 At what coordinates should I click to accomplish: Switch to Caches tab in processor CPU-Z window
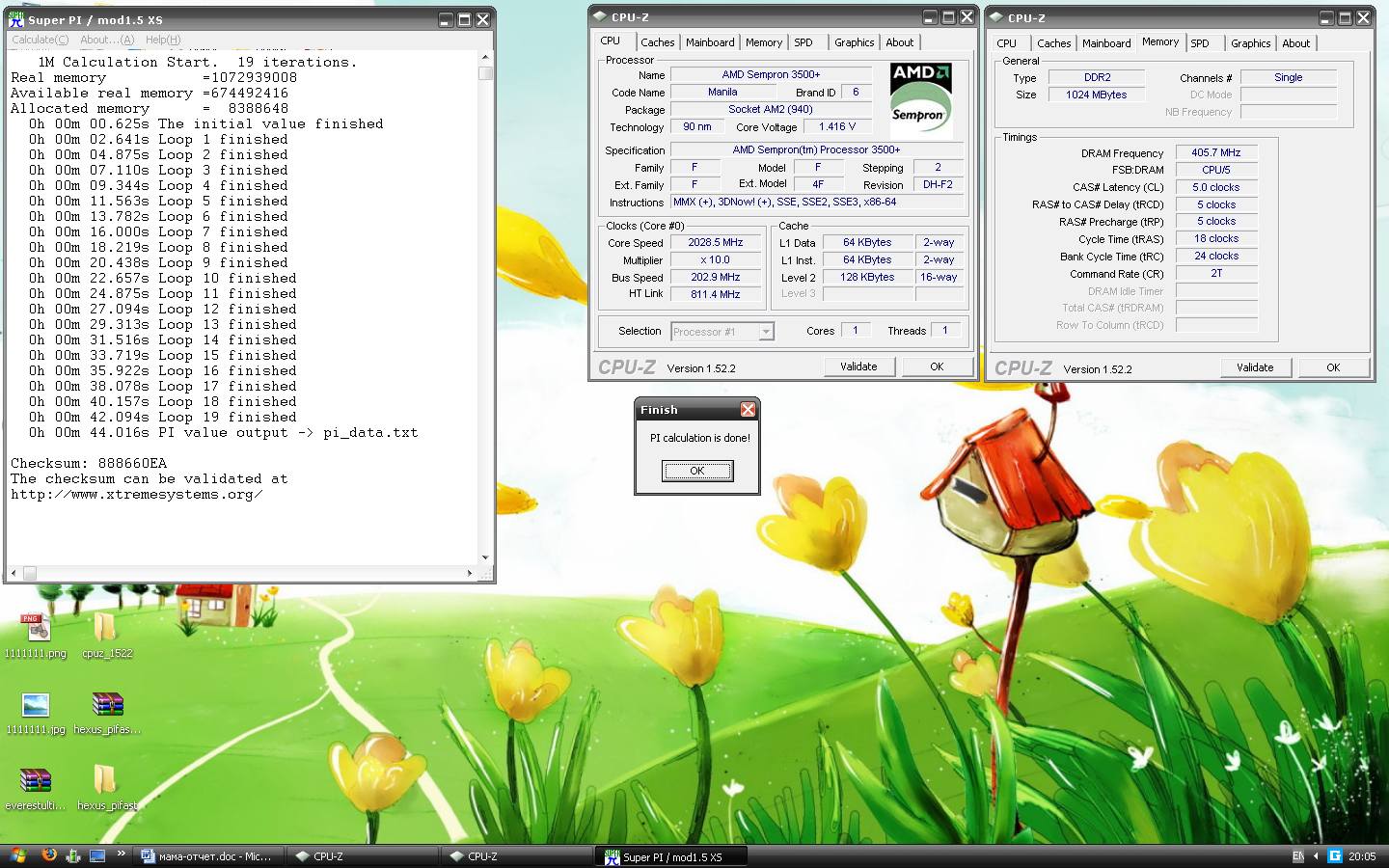[657, 42]
